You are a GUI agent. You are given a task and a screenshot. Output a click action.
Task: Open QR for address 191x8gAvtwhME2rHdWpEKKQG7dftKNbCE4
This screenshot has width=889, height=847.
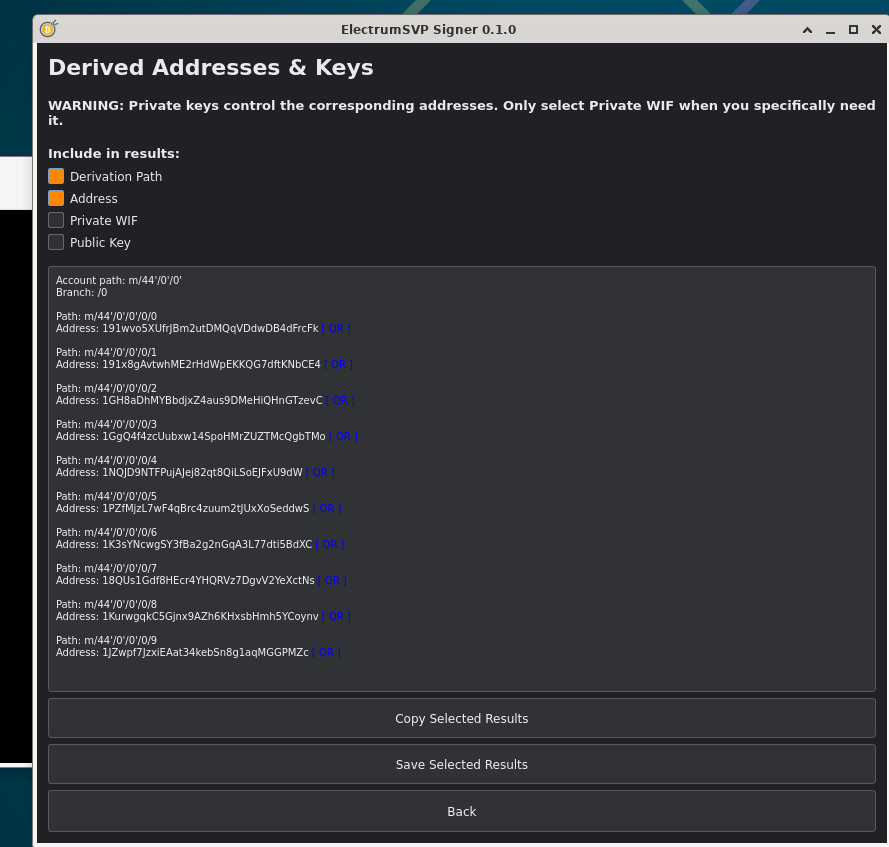338,365
